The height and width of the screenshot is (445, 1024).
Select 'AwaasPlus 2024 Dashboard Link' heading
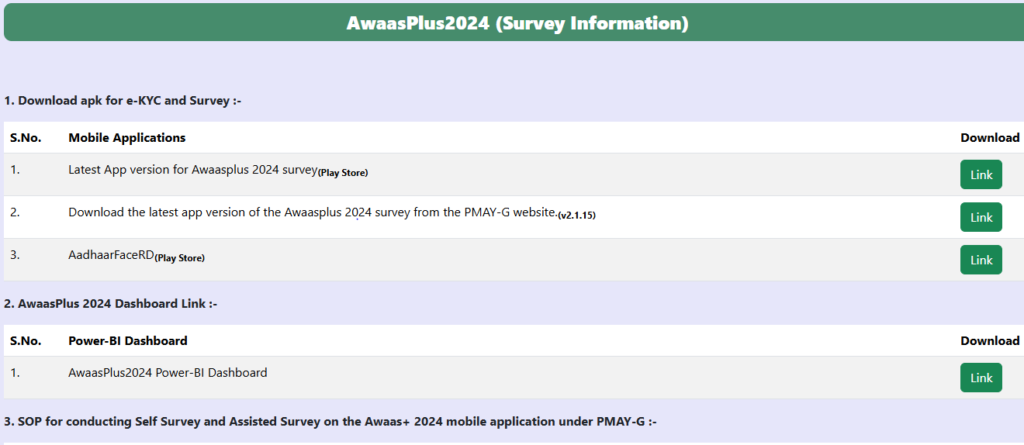coord(110,304)
